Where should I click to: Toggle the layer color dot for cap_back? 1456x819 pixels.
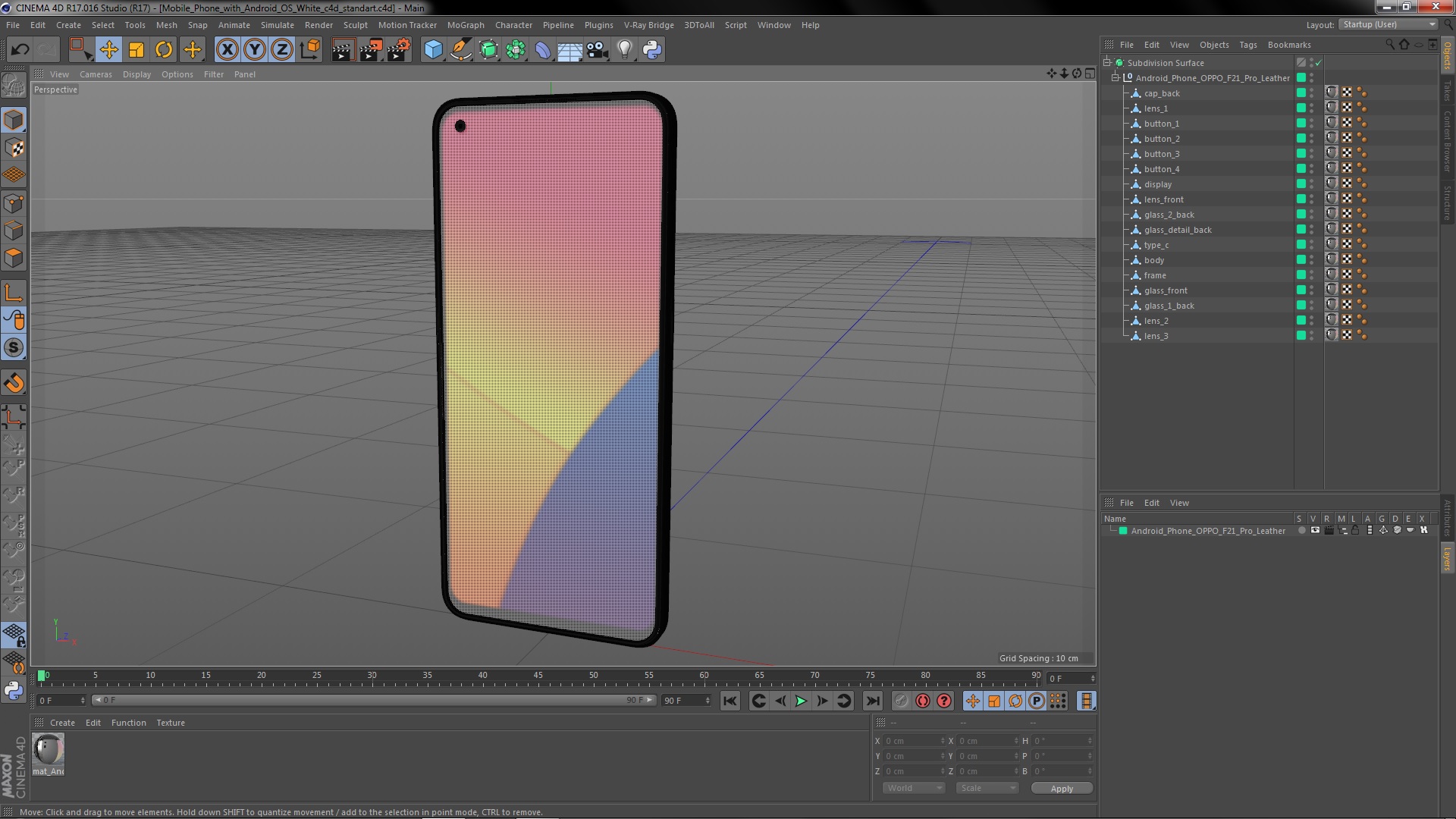coord(1301,93)
